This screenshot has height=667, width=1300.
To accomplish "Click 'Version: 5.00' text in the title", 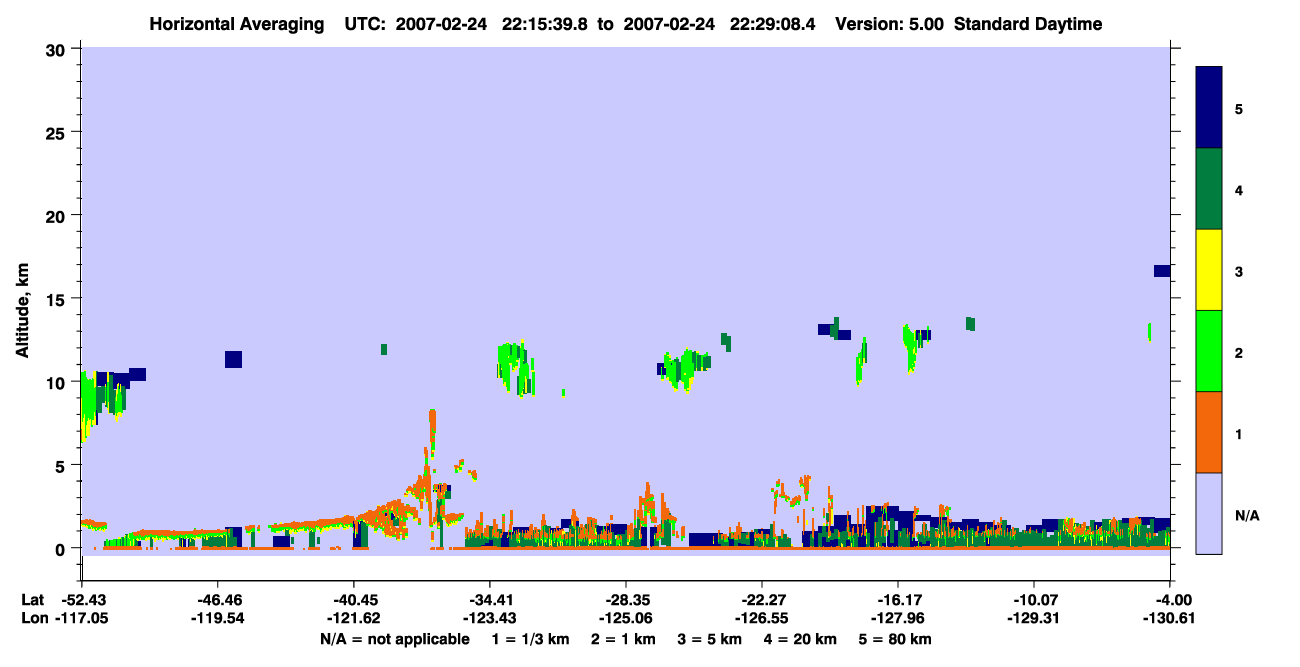I will coord(889,24).
